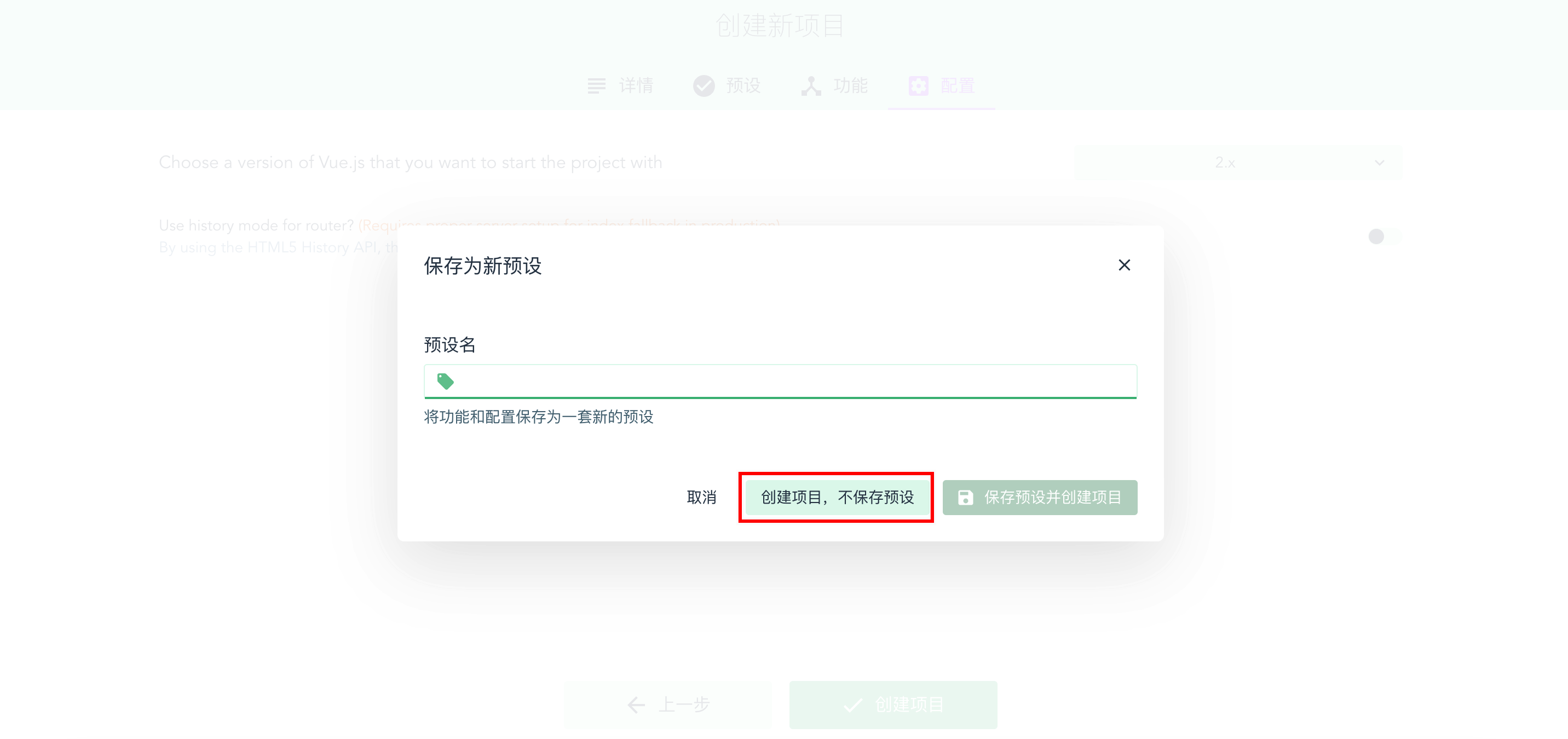Switch to the 预设 preset tab

tap(728, 86)
